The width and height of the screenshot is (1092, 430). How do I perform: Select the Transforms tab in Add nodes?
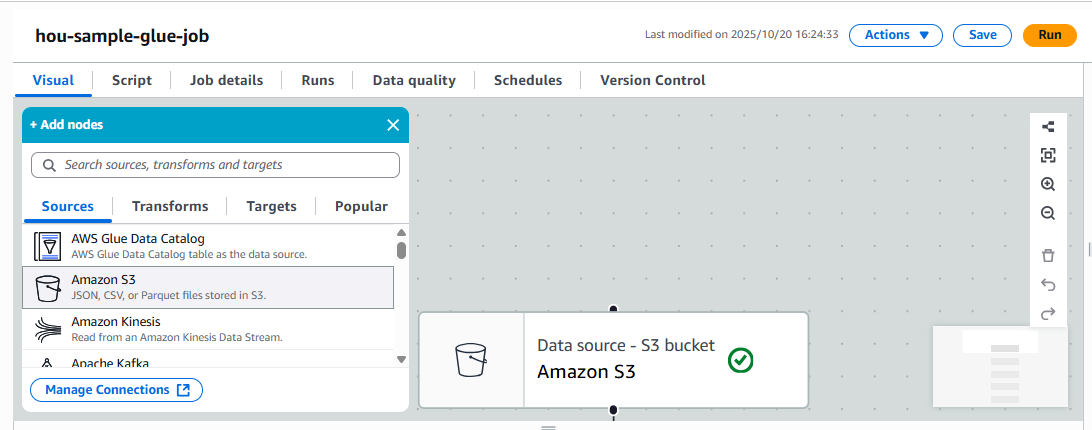pos(170,206)
